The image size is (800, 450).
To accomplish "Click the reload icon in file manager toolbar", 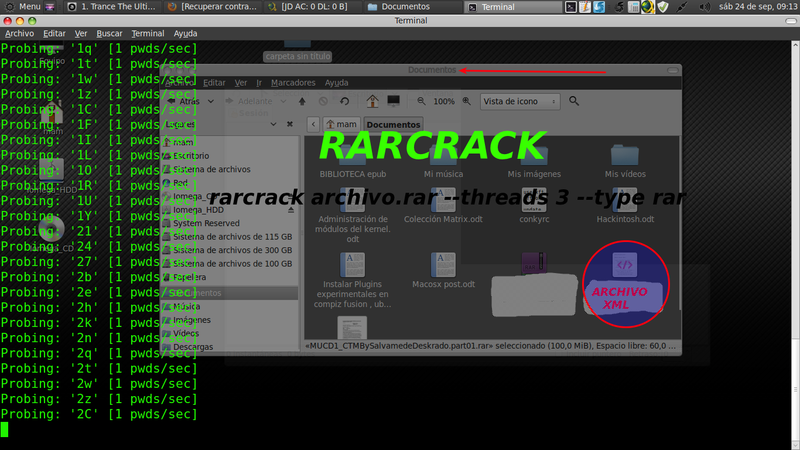I will (x=345, y=101).
